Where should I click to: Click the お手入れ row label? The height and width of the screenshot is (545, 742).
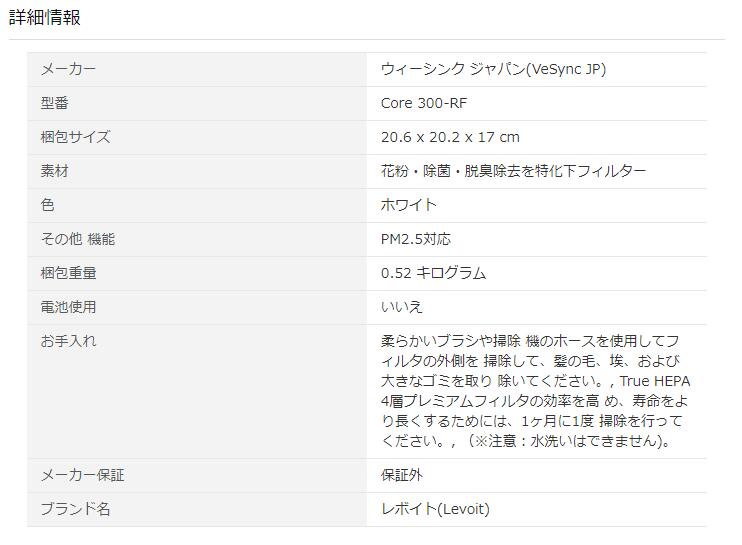[68, 341]
